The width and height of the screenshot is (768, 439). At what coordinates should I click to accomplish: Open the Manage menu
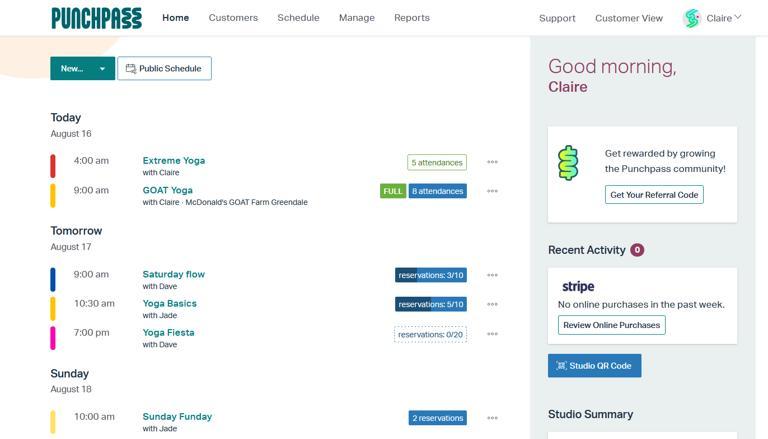(357, 18)
